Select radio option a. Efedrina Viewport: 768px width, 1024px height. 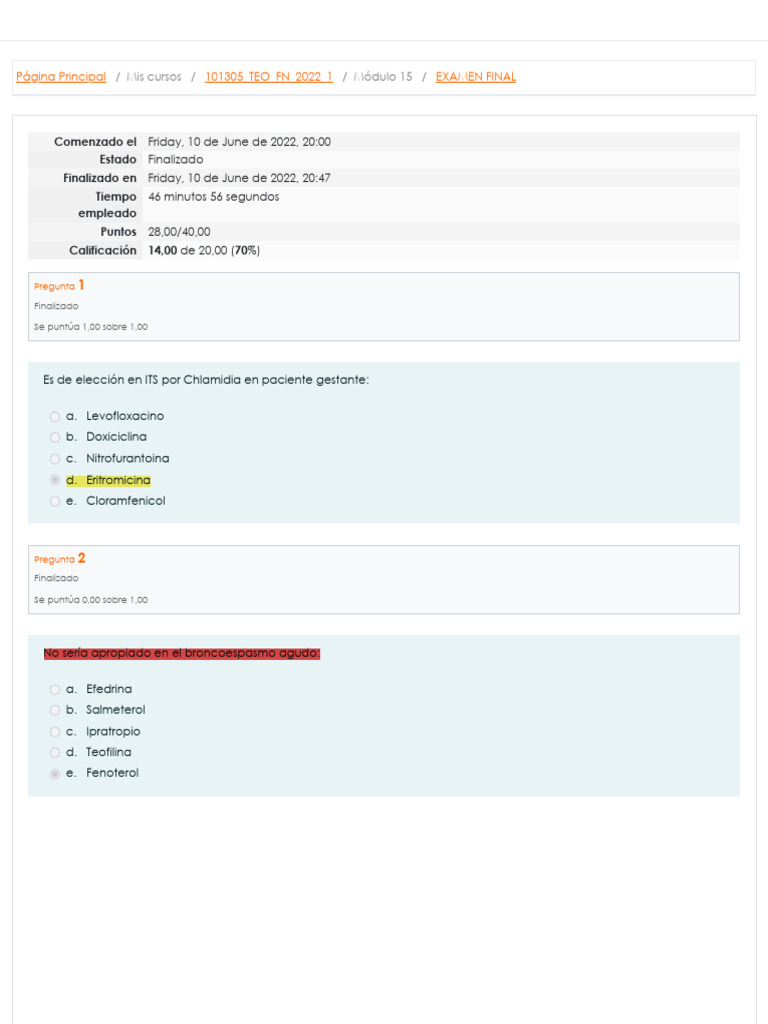click(55, 689)
